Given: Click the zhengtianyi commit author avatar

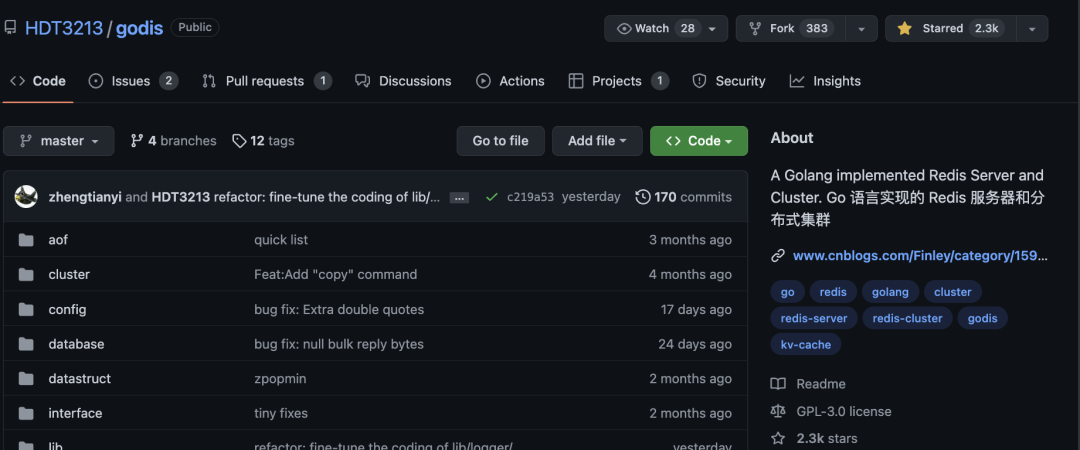Looking at the screenshot, I should click(x=26, y=197).
